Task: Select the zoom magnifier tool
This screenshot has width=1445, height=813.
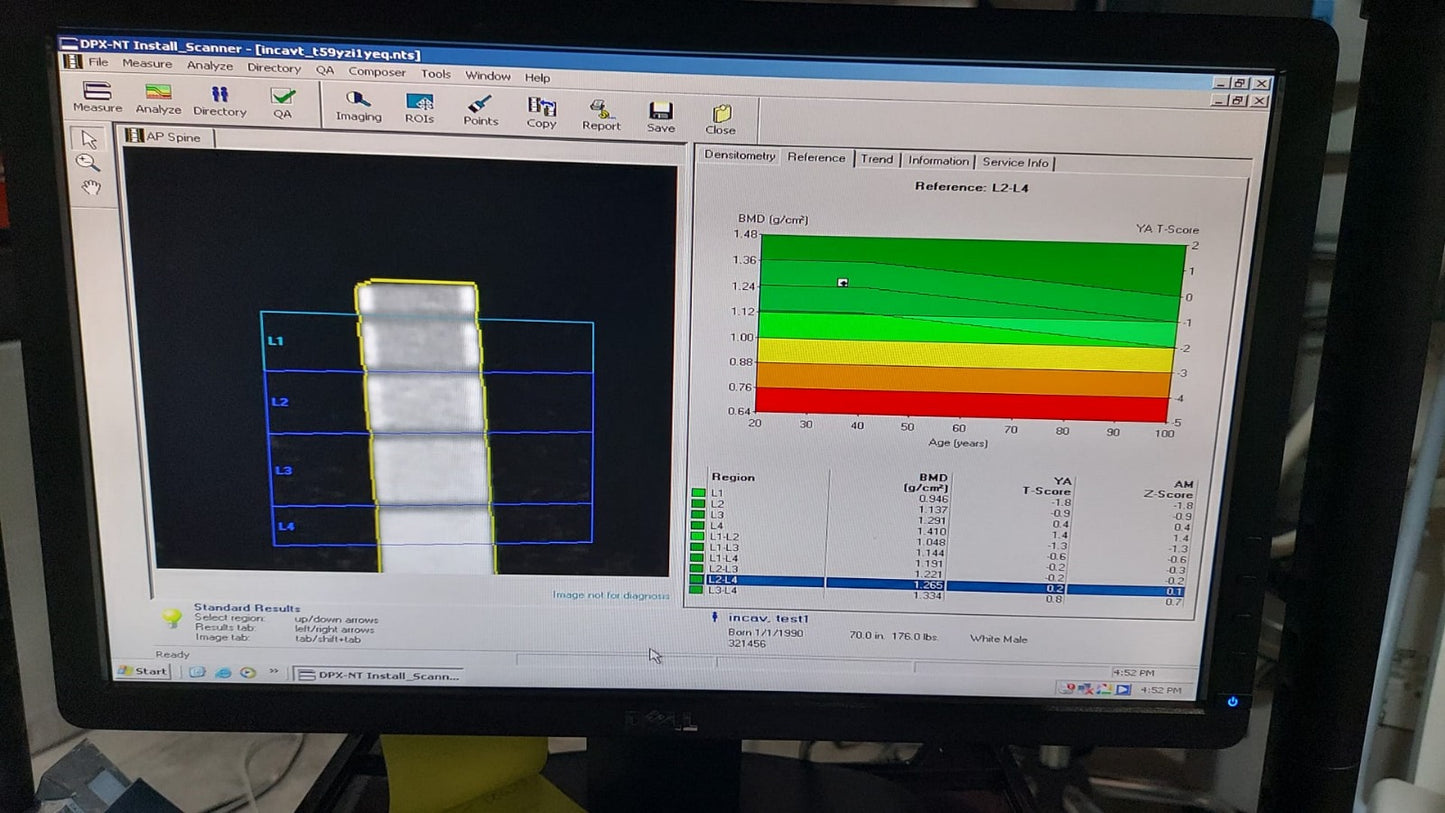Action: [x=89, y=162]
